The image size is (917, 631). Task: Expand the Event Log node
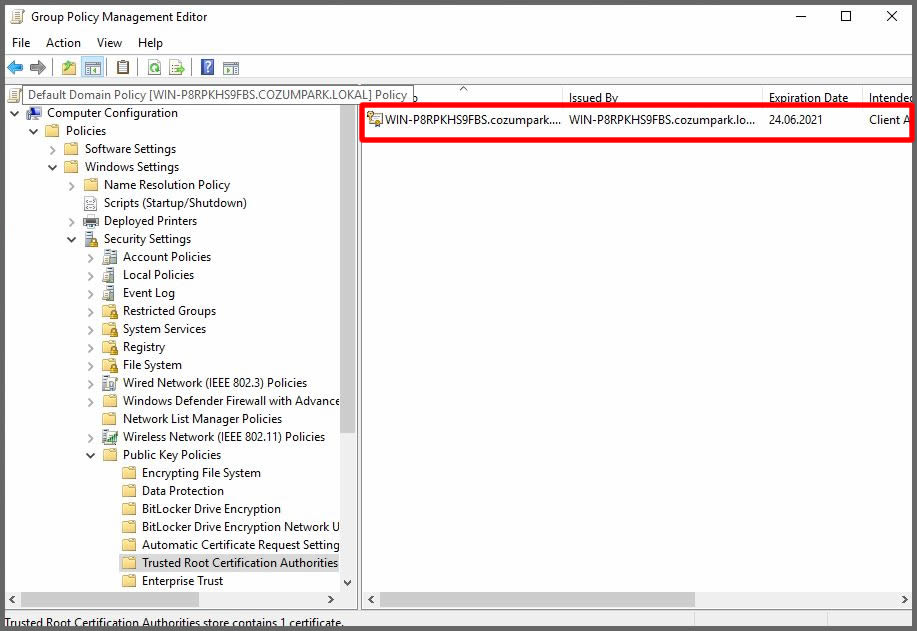pos(90,294)
